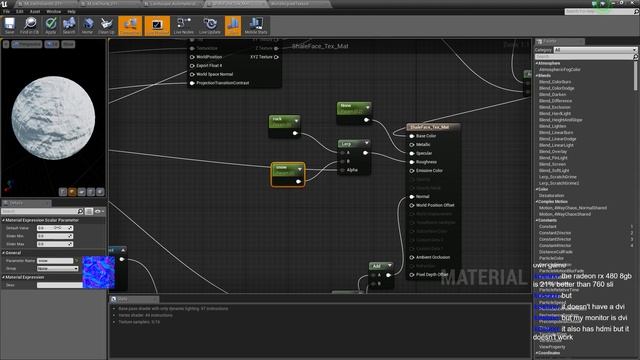The image size is (640, 360).
Task: Toggle Mobile Stats toolbar button
Action: 256,26
